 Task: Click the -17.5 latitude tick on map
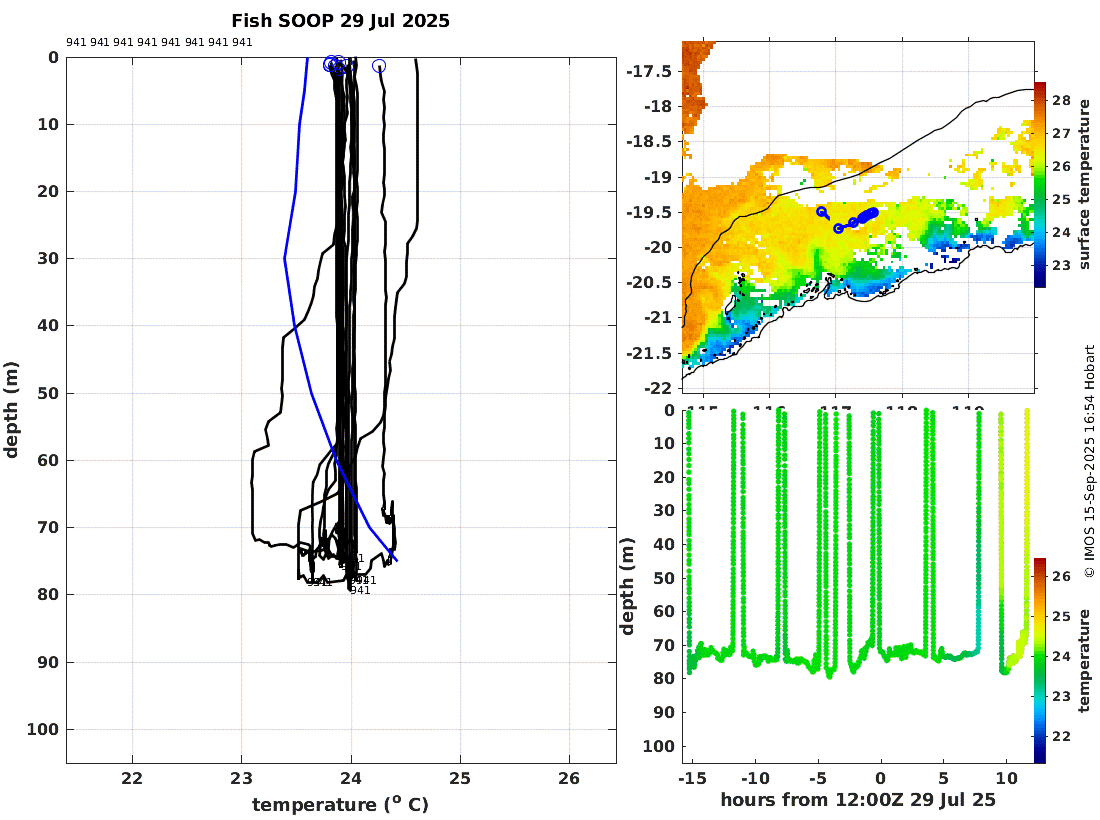pyautogui.click(x=649, y=72)
